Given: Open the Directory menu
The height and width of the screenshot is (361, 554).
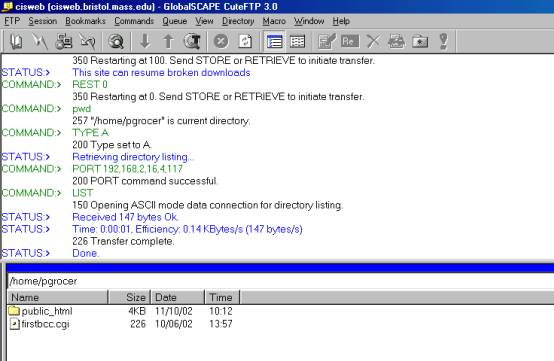Looking at the screenshot, I should pos(238,21).
